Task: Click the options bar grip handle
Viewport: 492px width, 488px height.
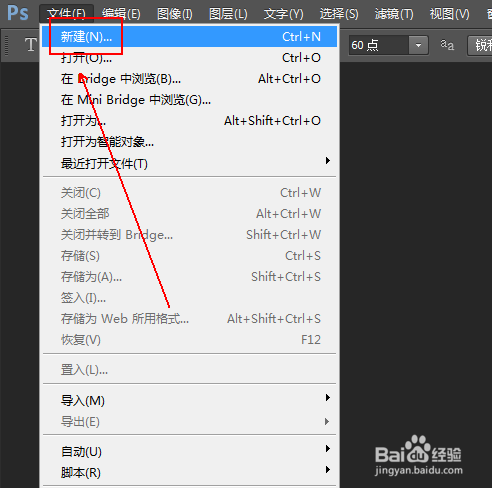Action: [x=6, y=45]
